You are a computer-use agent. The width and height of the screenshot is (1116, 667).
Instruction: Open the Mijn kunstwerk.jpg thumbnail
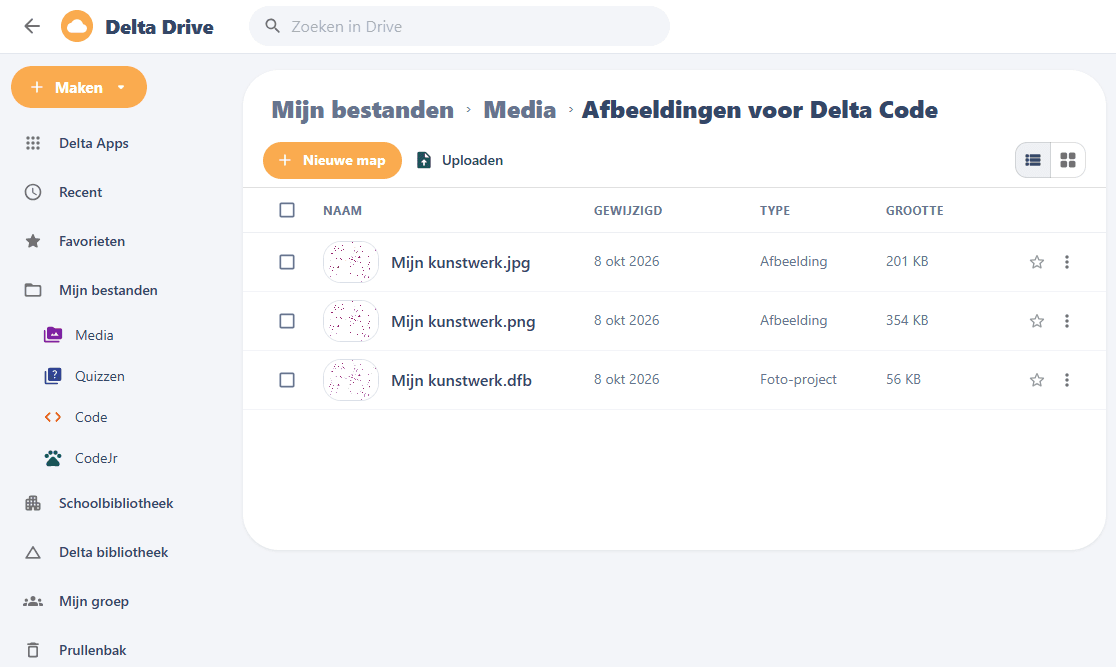coord(351,262)
